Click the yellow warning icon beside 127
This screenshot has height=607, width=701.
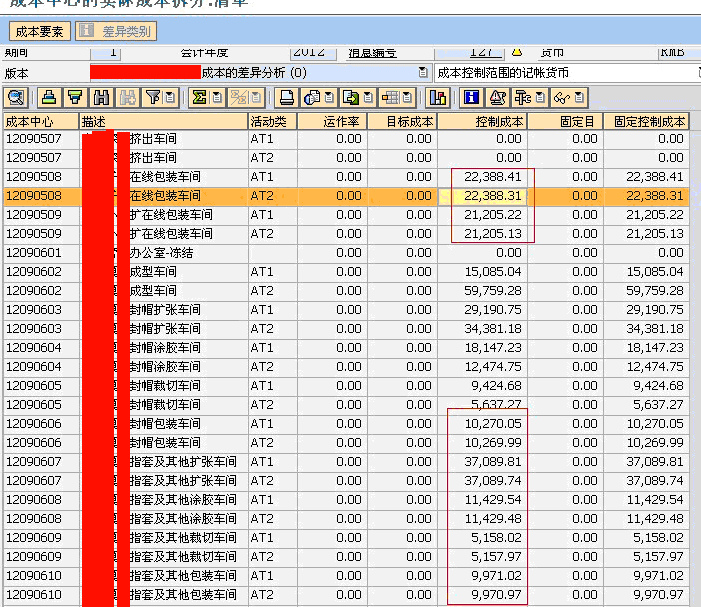[517, 53]
